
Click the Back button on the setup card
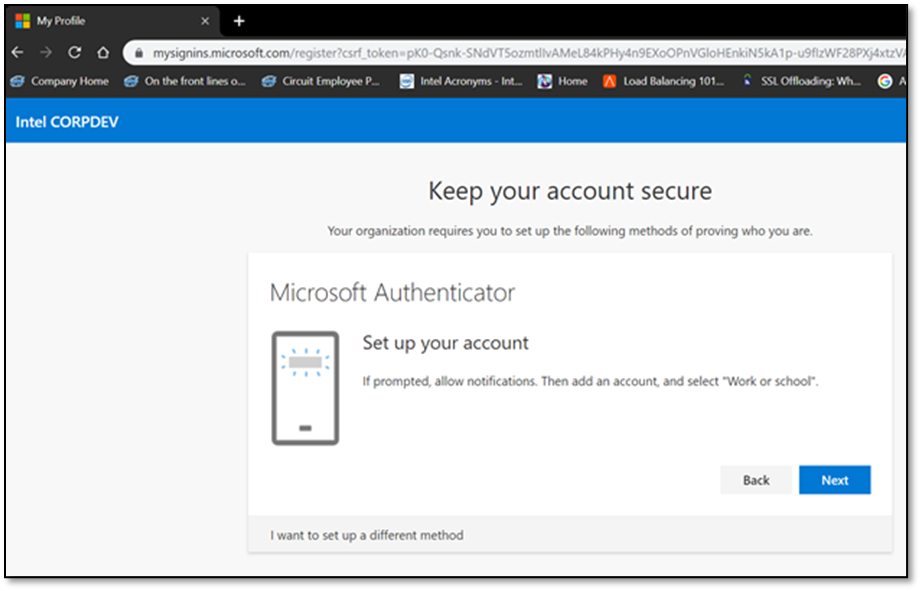click(x=756, y=480)
